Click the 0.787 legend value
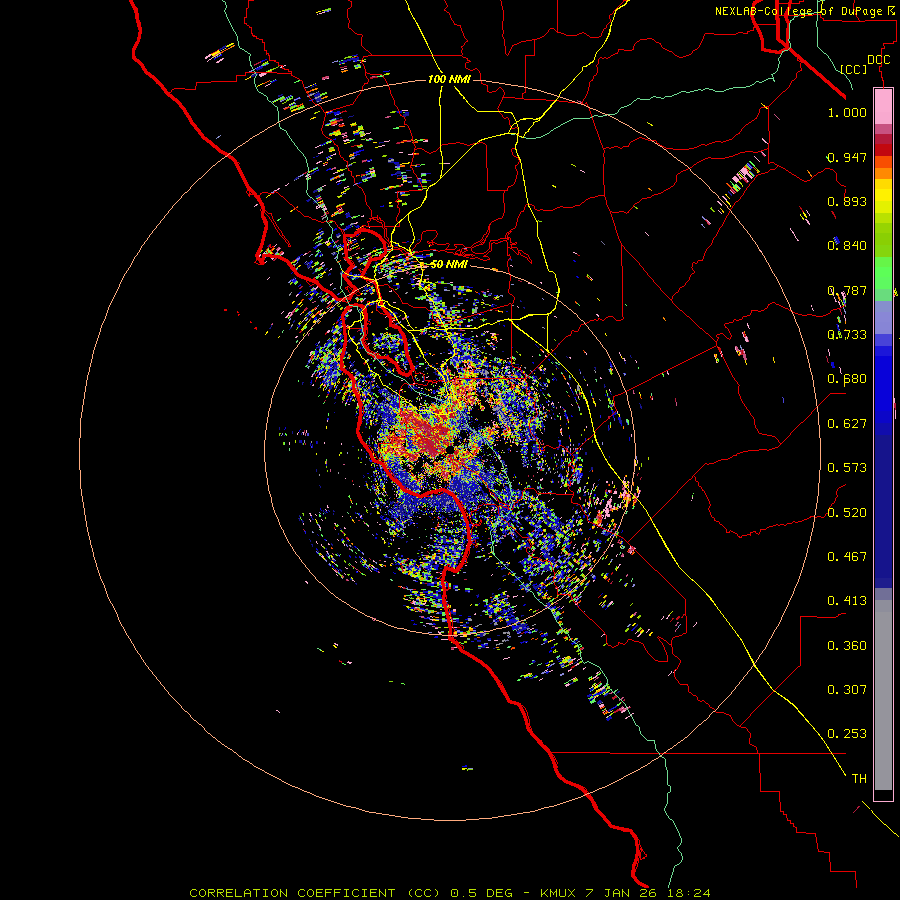The height and width of the screenshot is (900, 900). click(x=847, y=290)
